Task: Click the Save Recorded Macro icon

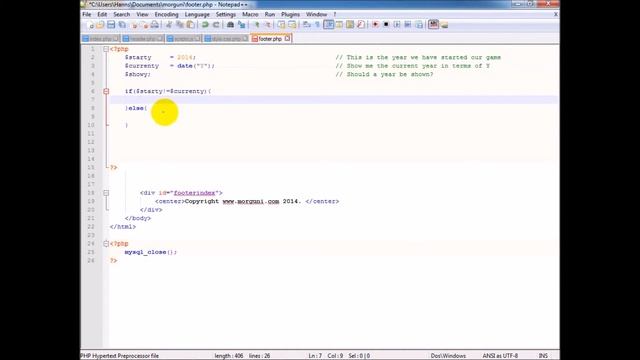Action: [x=419, y=25]
